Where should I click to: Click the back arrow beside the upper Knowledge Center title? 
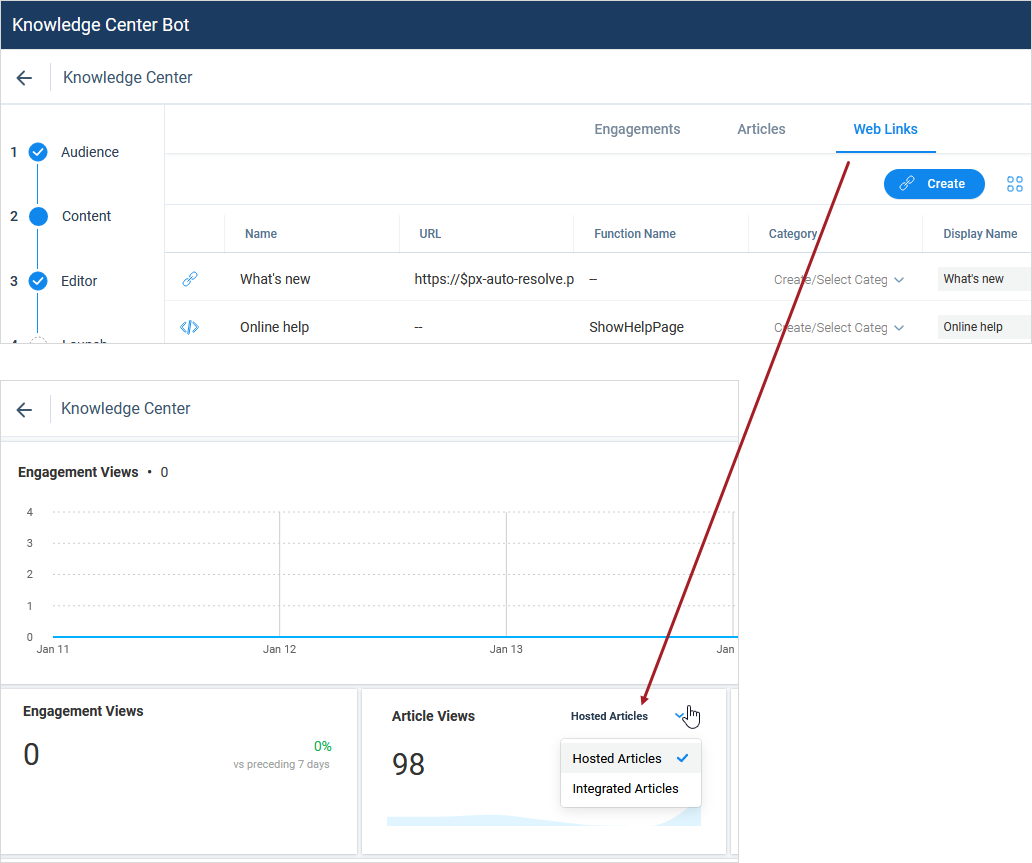(24, 78)
